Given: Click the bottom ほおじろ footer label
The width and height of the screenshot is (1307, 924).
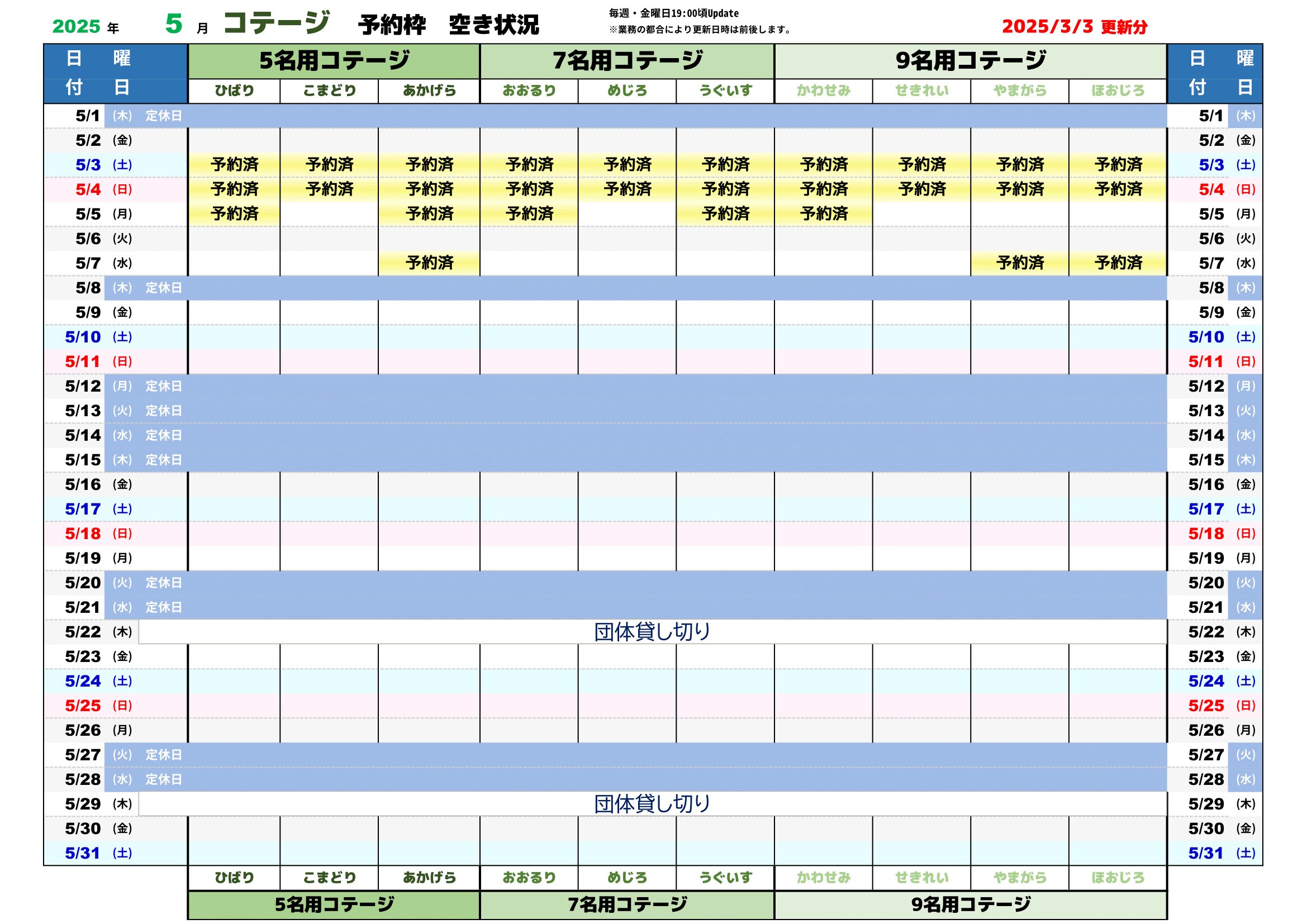Looking at the screenshot, I should point(1118,878).
